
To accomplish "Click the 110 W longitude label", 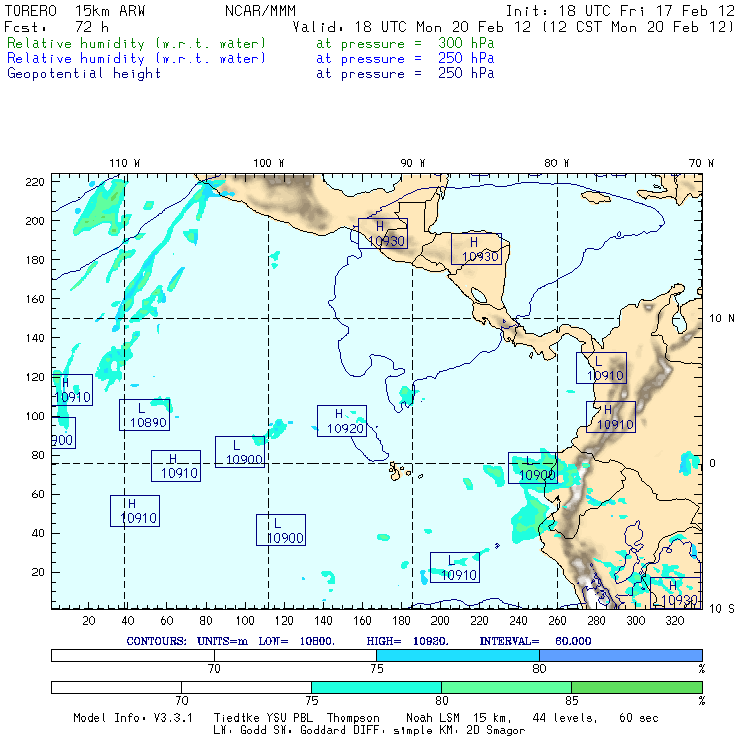I will tap(124, 163).
